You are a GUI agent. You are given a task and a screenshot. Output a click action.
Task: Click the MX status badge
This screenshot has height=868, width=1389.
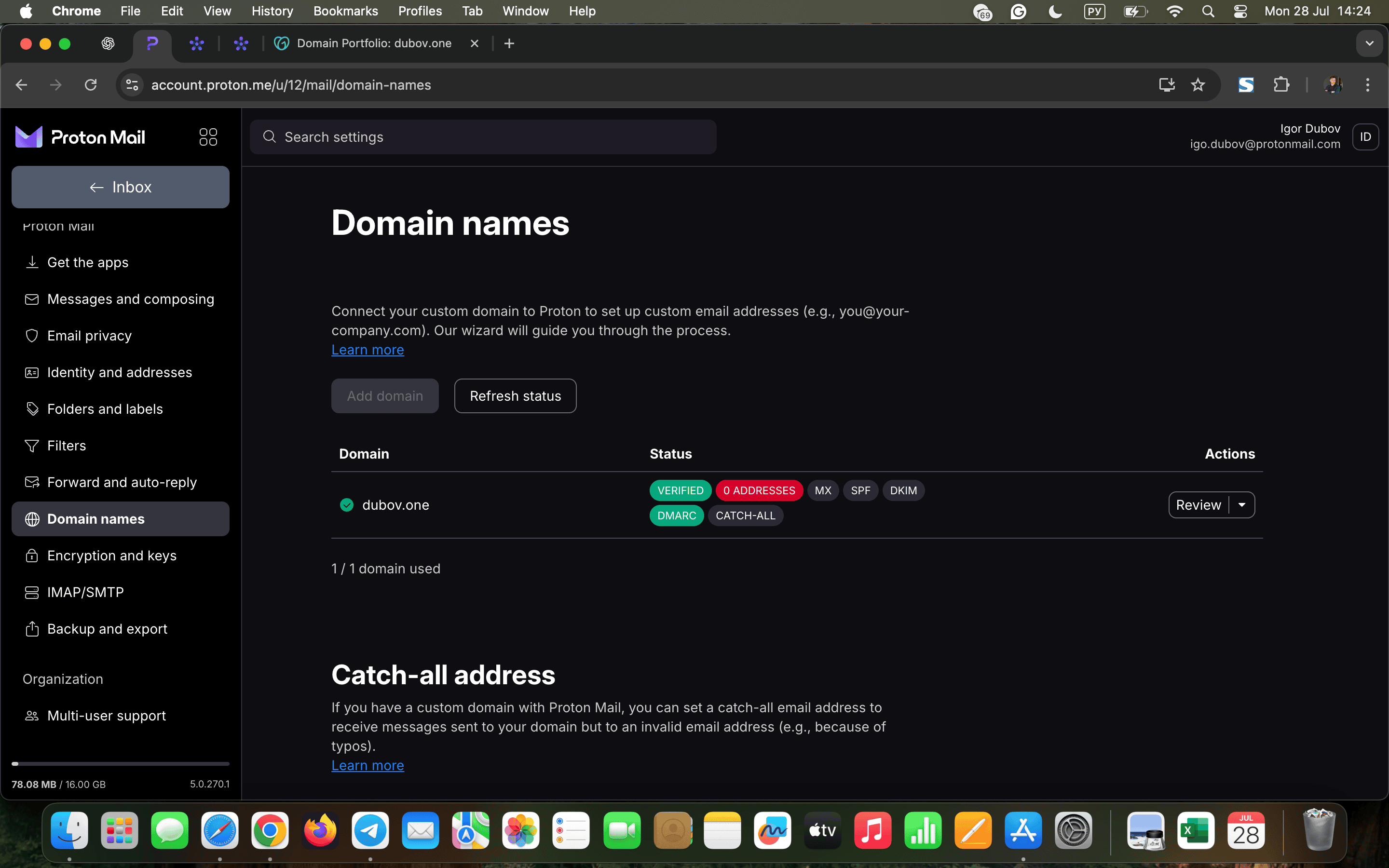pos(823,491)
